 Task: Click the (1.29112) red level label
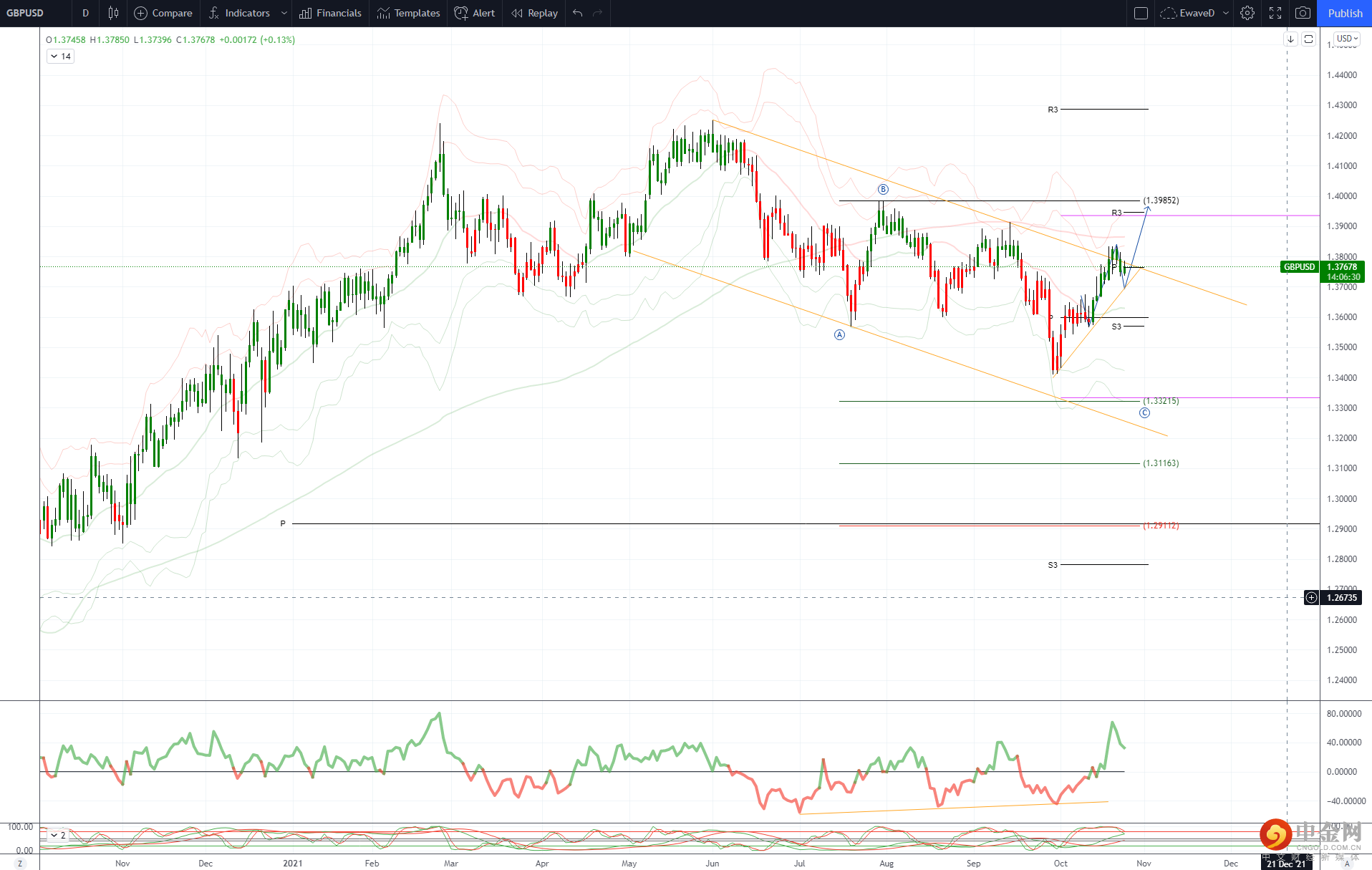tap(1161, 526)
